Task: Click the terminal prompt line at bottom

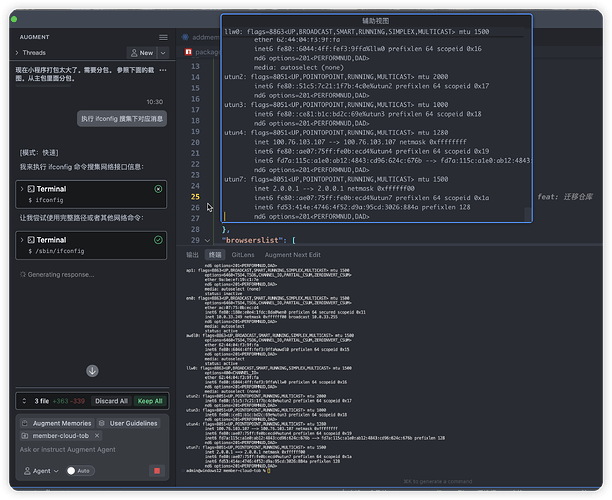Action: 228,471
